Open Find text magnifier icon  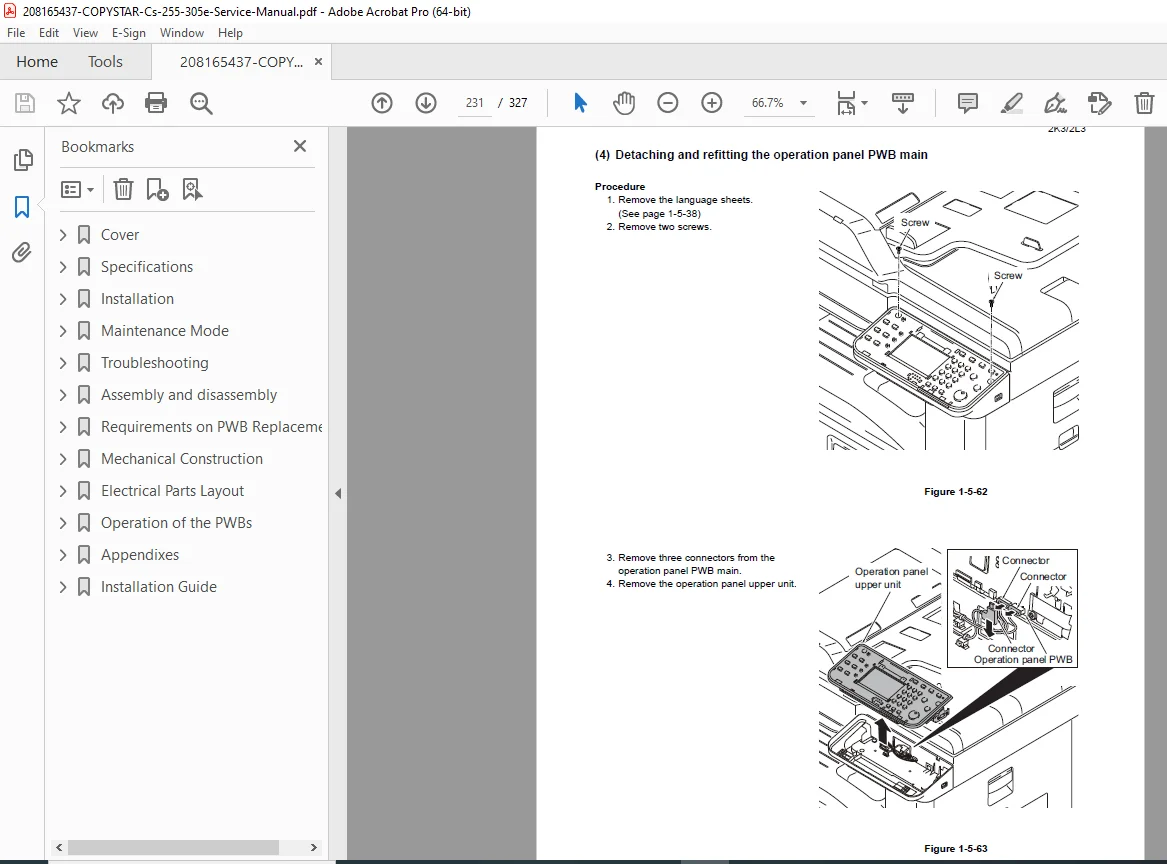(201, 103)
